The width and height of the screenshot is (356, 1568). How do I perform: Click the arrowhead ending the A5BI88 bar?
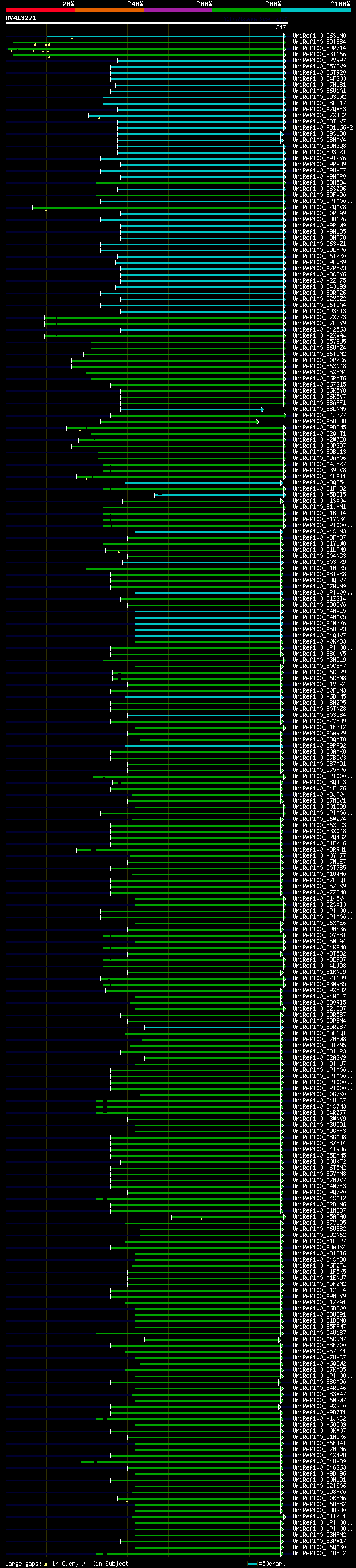[258, 422]
